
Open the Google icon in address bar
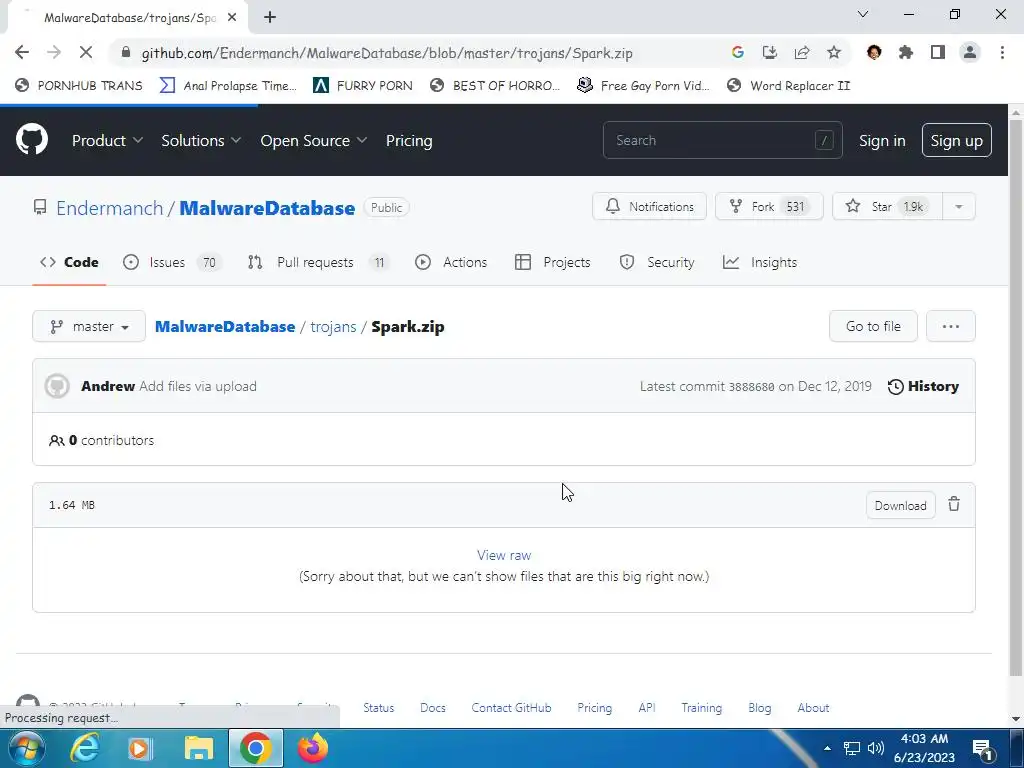click(x=738, y=53)
